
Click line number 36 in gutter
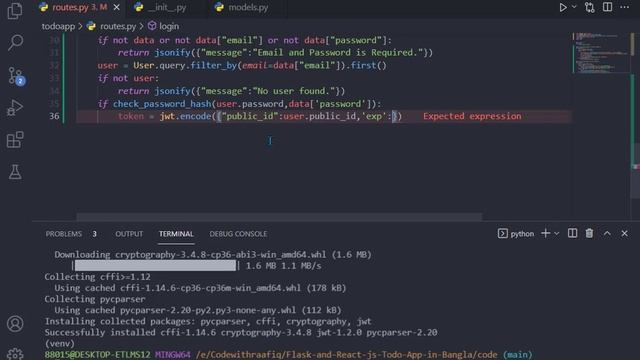point(54,116)
